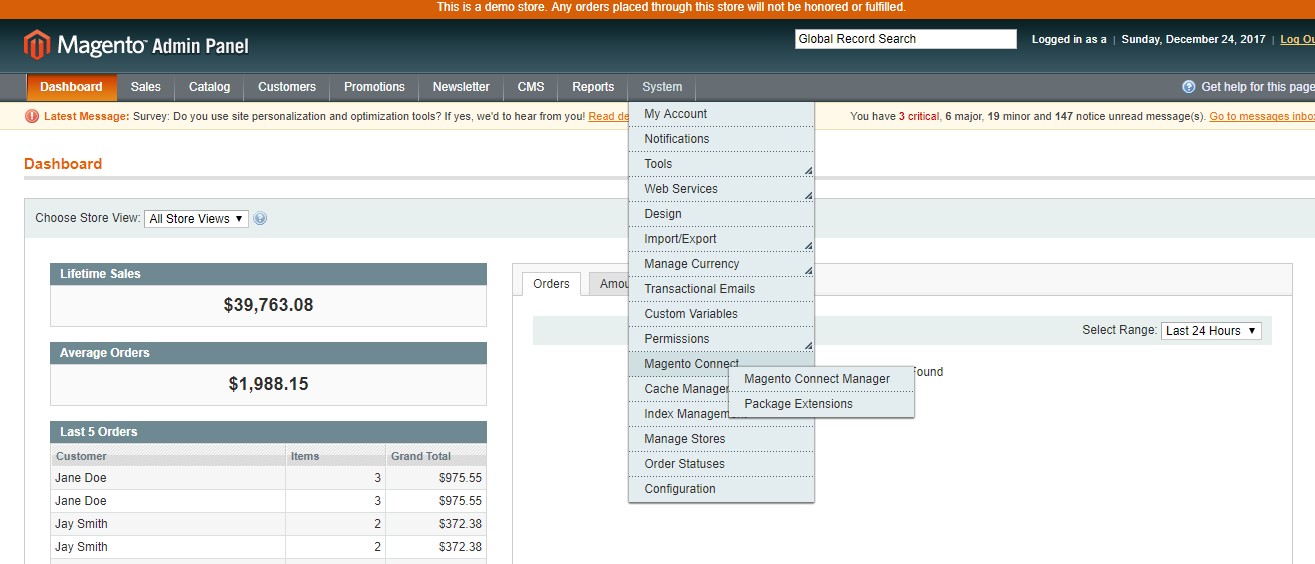Click the Get help question icon
The height and width of the screenshot is (564, 1315).
(1189, 87)
